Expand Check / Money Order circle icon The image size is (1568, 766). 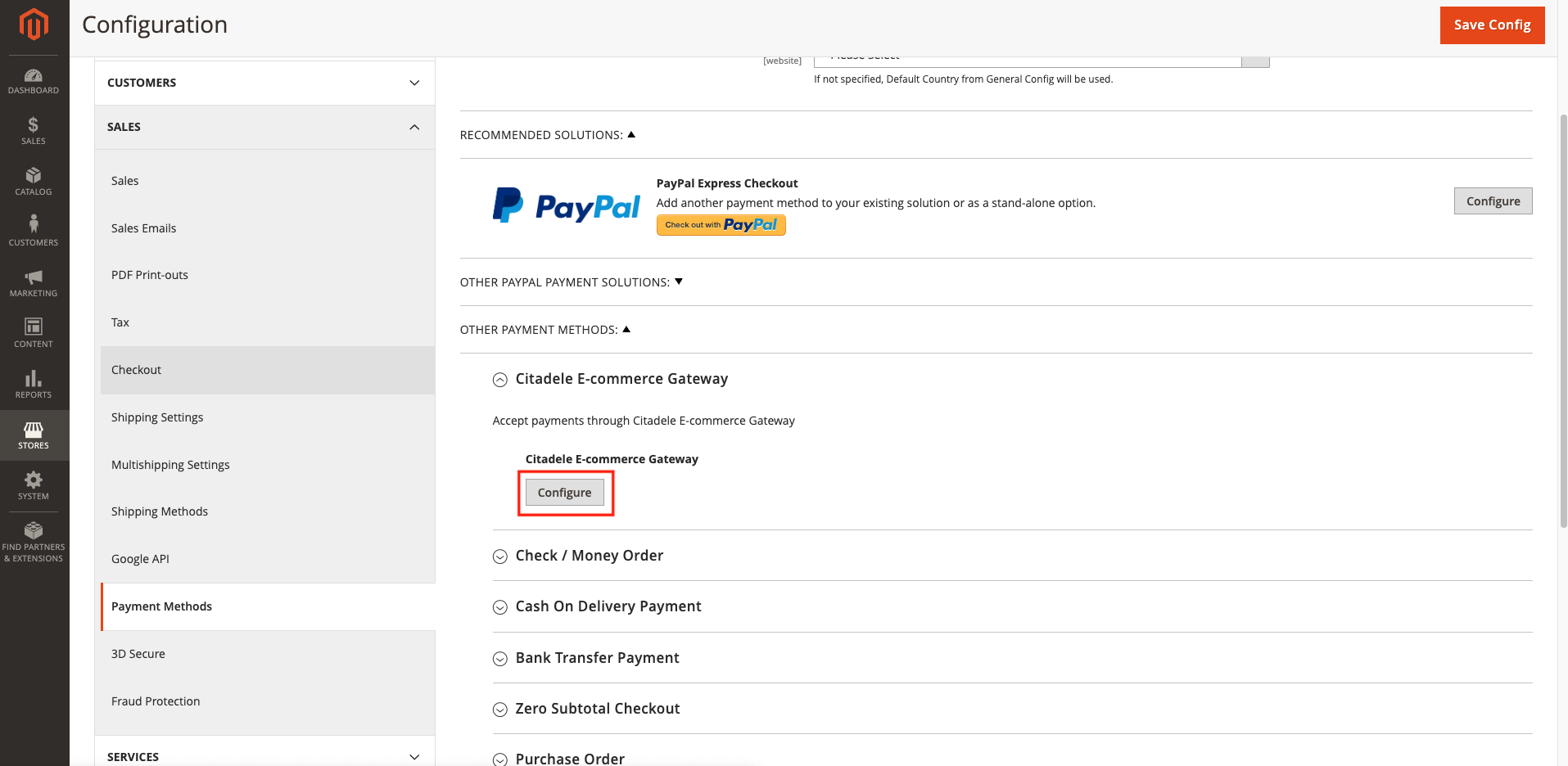pyautogui.click(x=500, y=556)
